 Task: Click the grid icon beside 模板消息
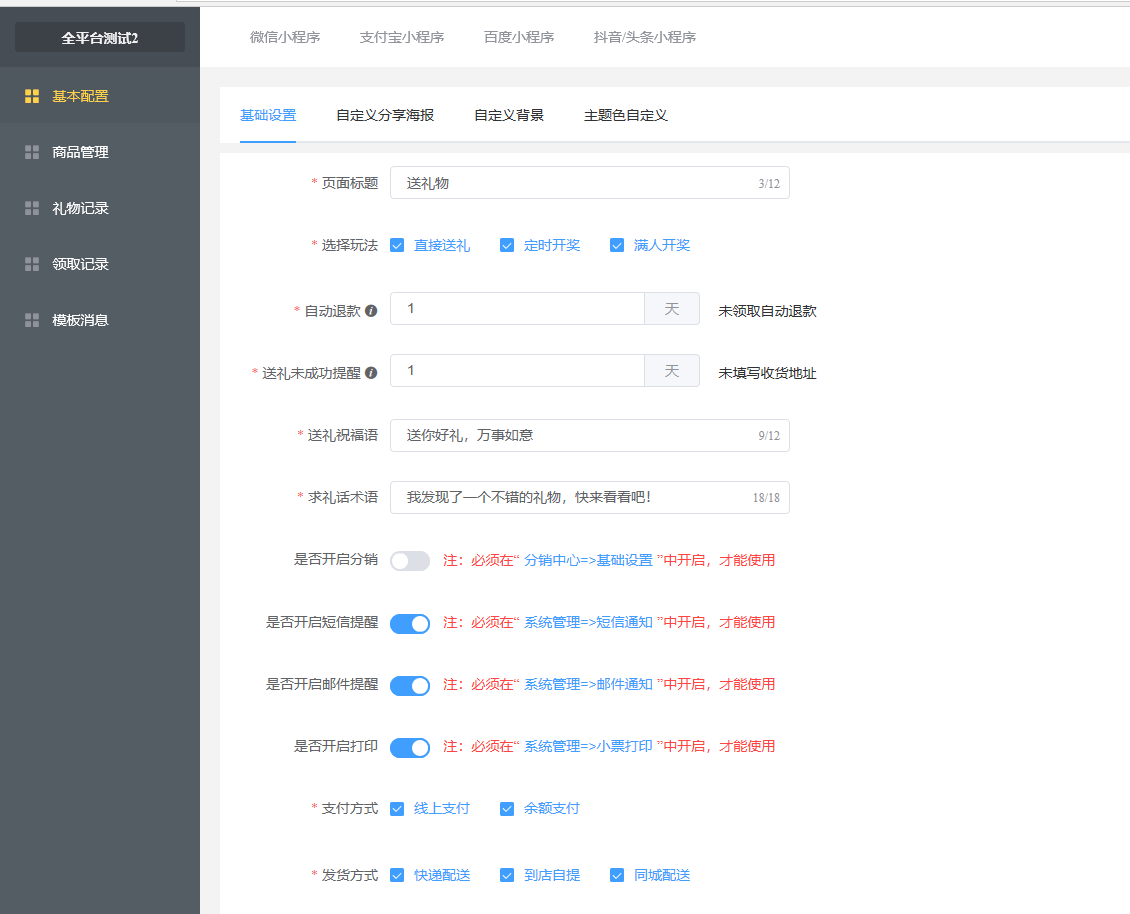coord(32,320)
